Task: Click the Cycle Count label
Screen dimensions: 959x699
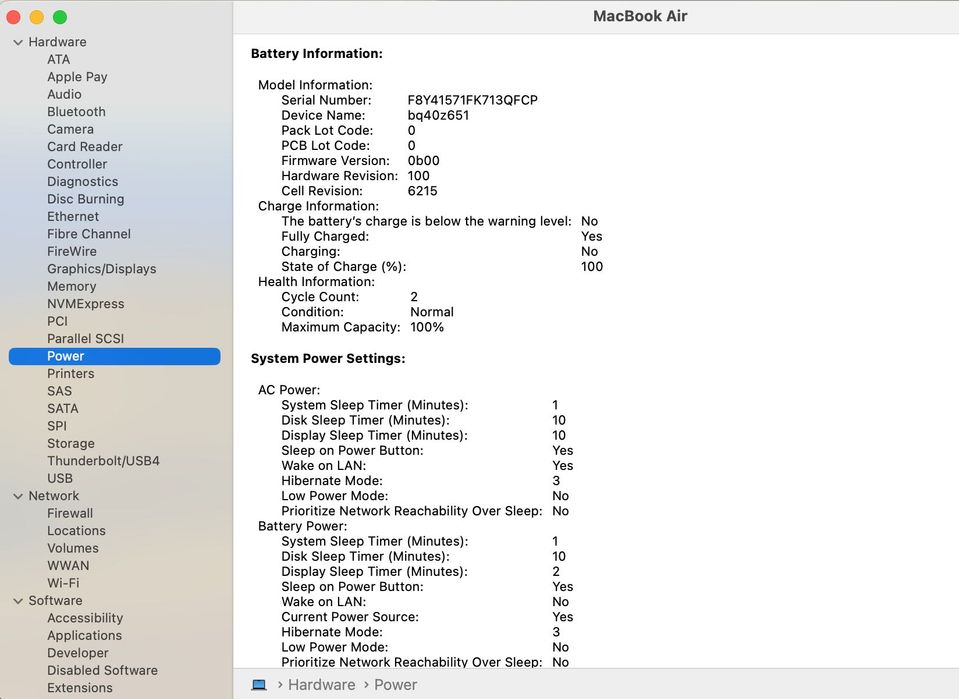Action: [x=320, y=297]
